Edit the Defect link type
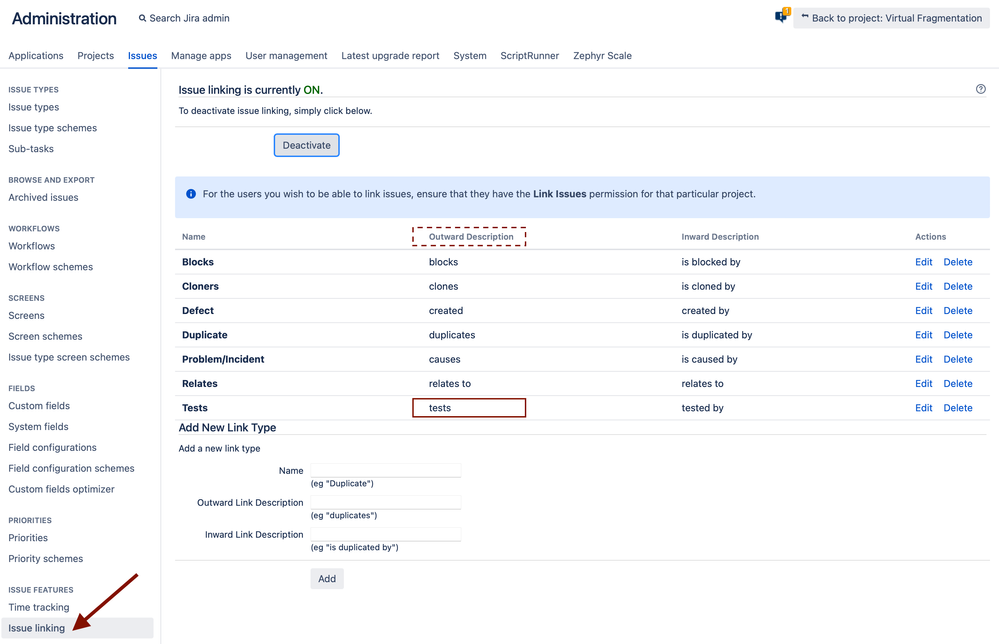Image resolution: width=999 pixels, height=644 pixels. pos(923,310)
